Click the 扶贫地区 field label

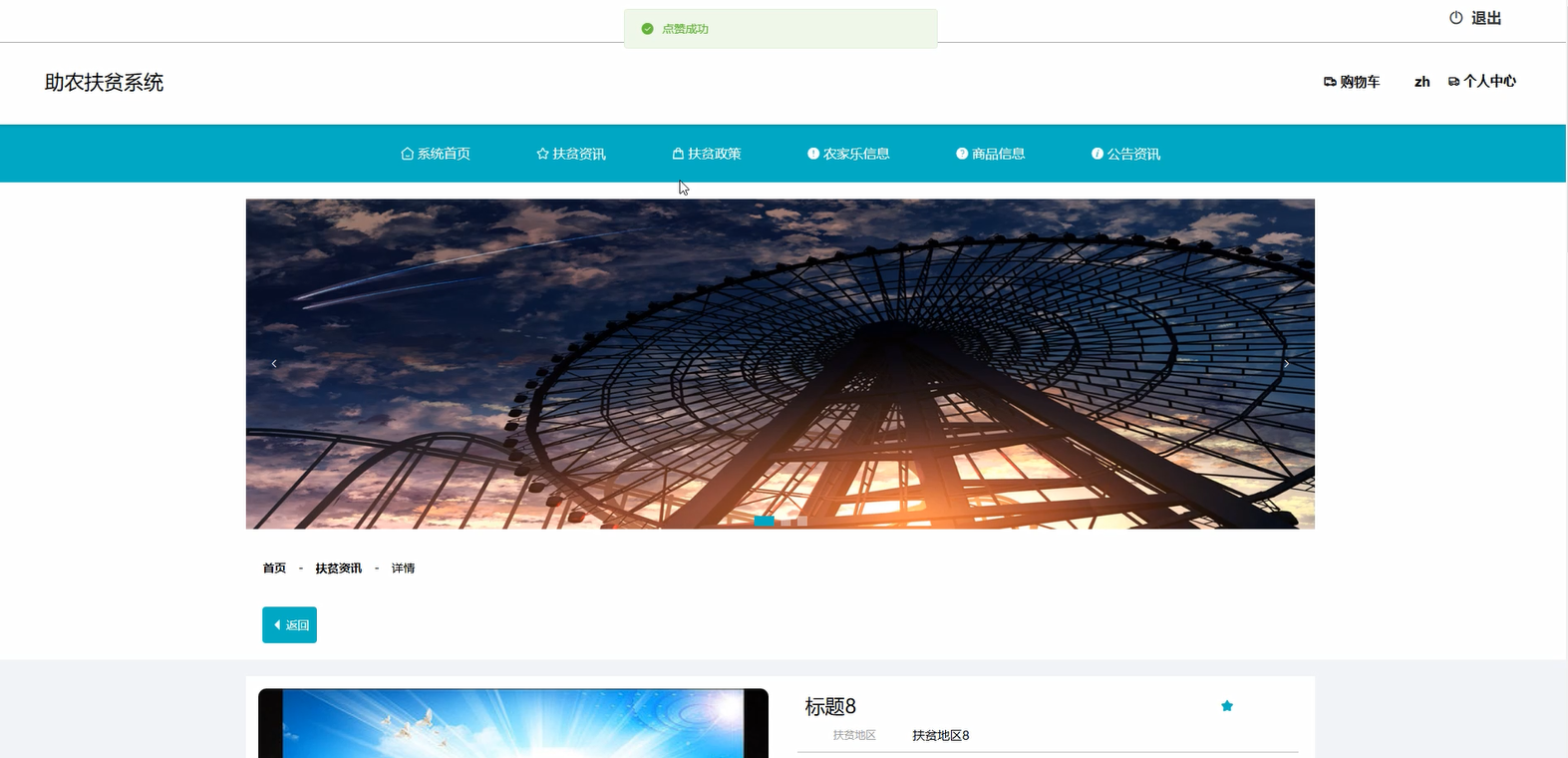point(854,735)
